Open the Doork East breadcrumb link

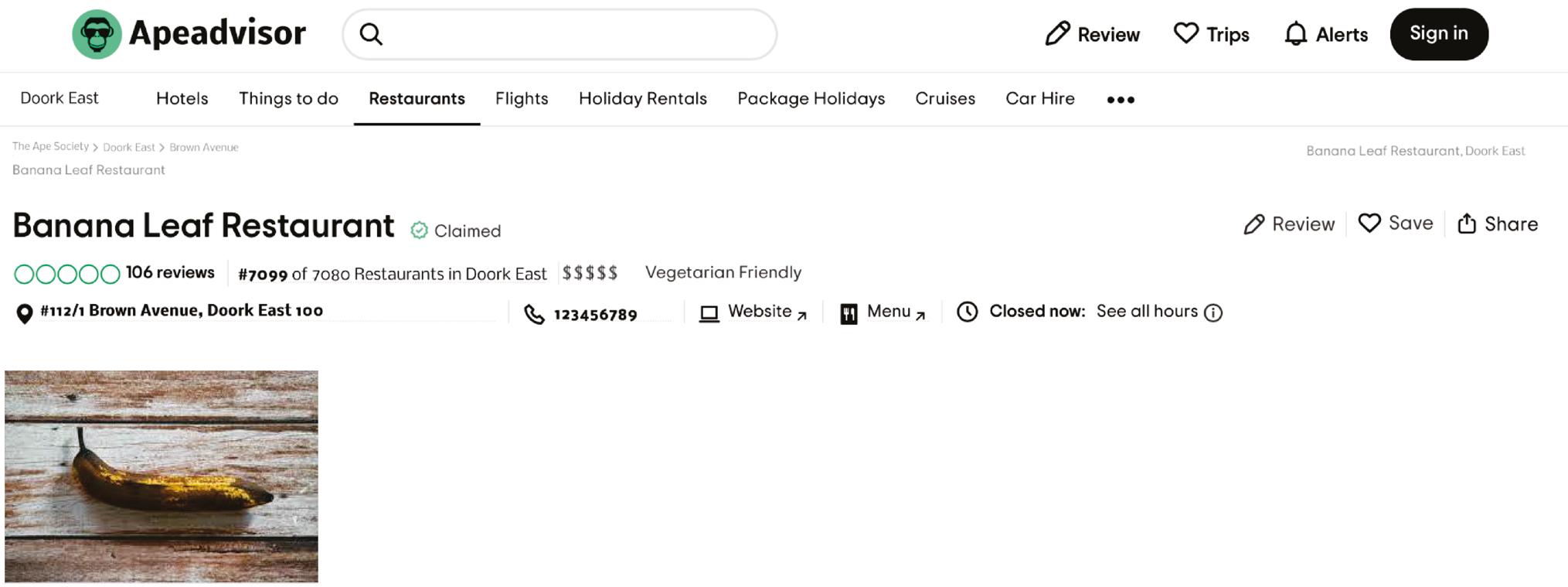tap(129, 147)
